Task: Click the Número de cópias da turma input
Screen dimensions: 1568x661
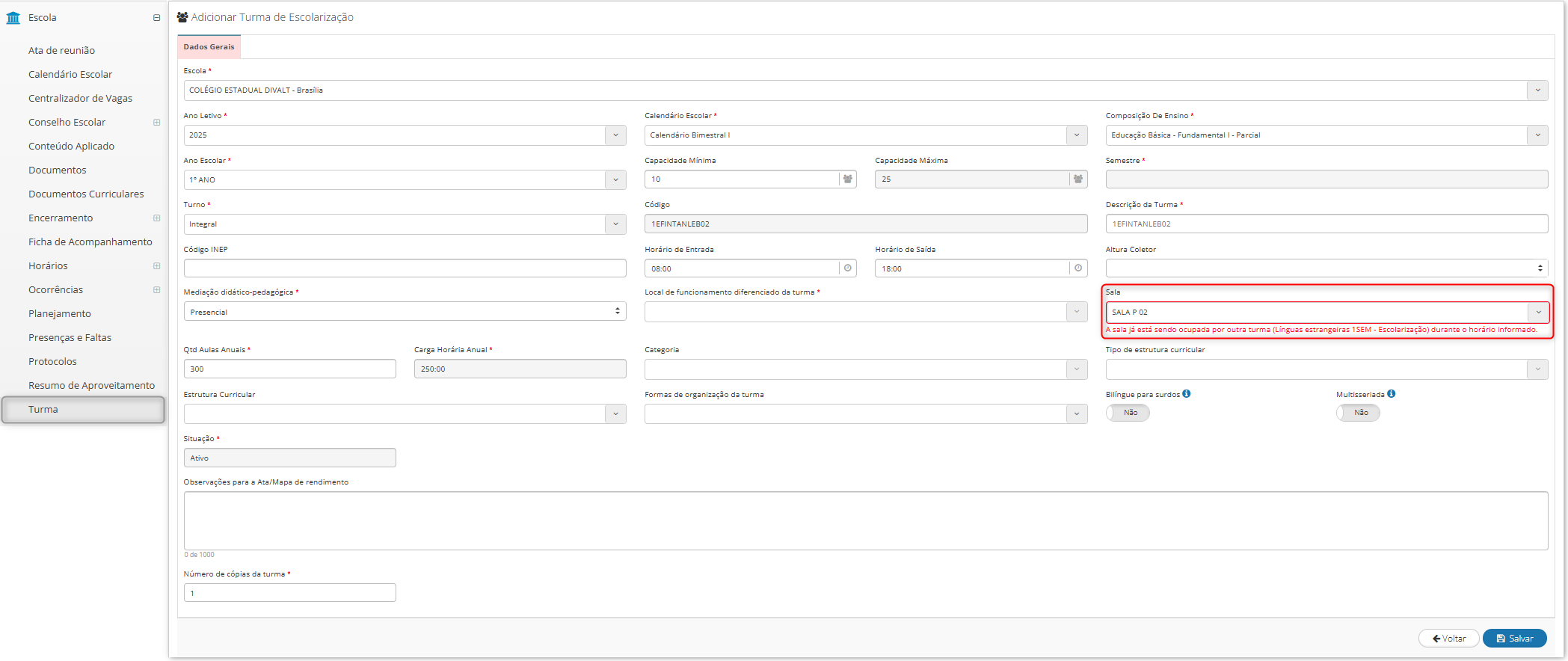Action: click(290, 593)
